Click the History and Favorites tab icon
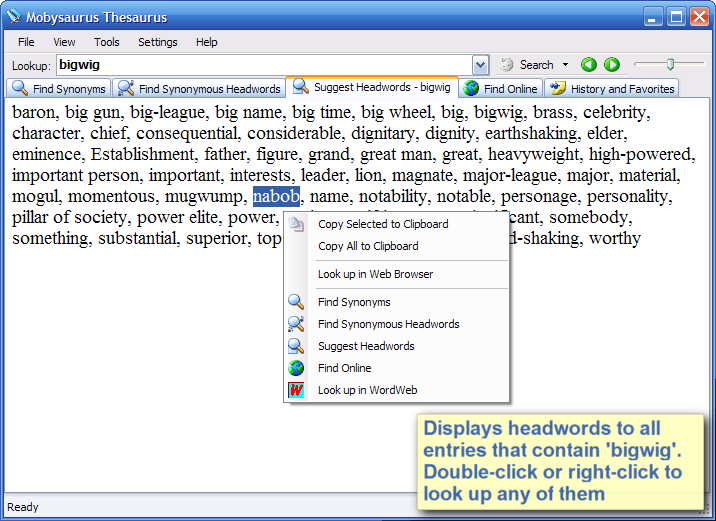 [x=558, y=88]
